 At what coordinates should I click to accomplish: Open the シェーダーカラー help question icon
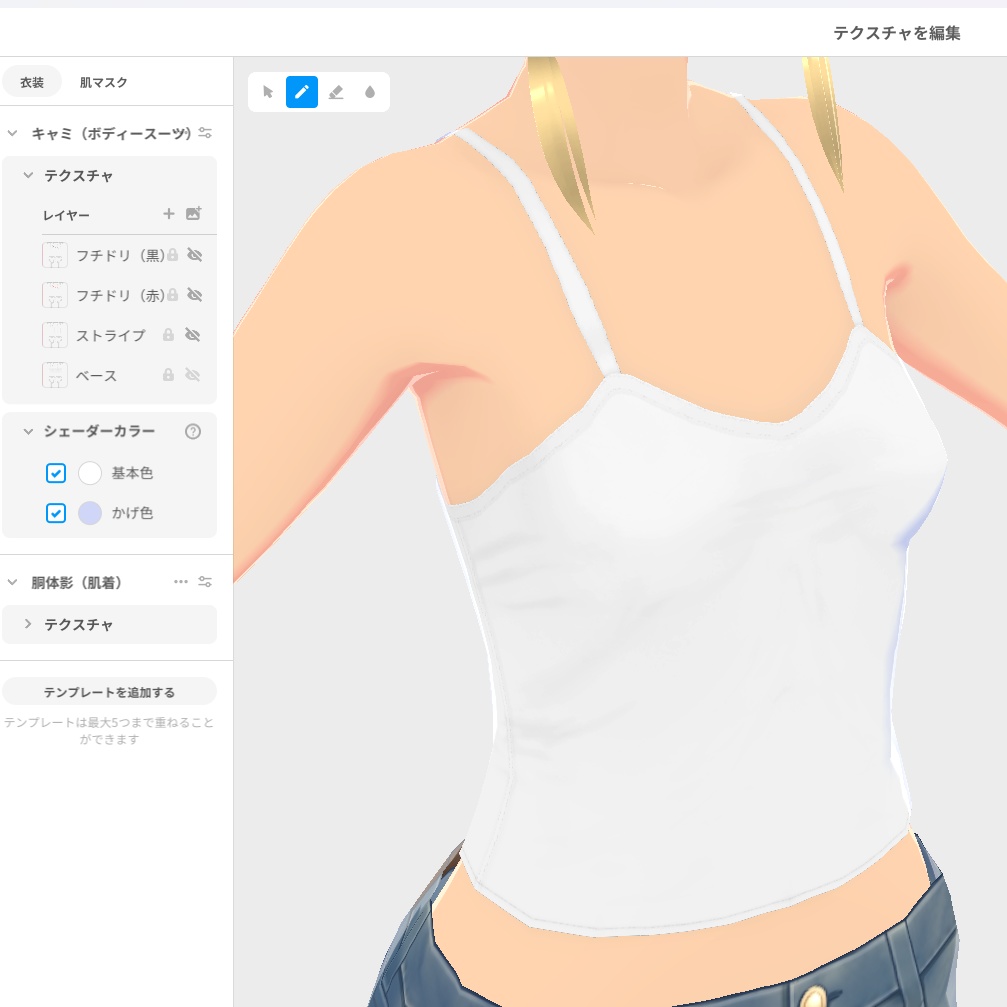click(193, 432)
